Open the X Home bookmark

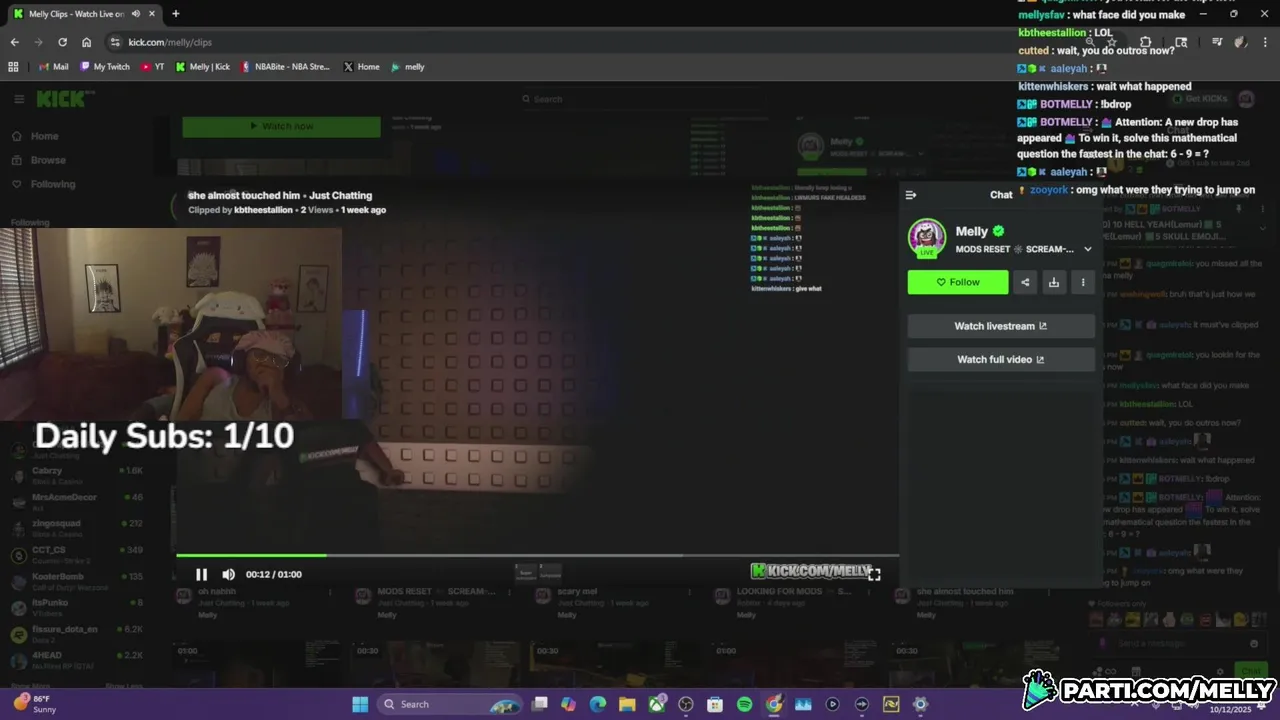(361, 67)
